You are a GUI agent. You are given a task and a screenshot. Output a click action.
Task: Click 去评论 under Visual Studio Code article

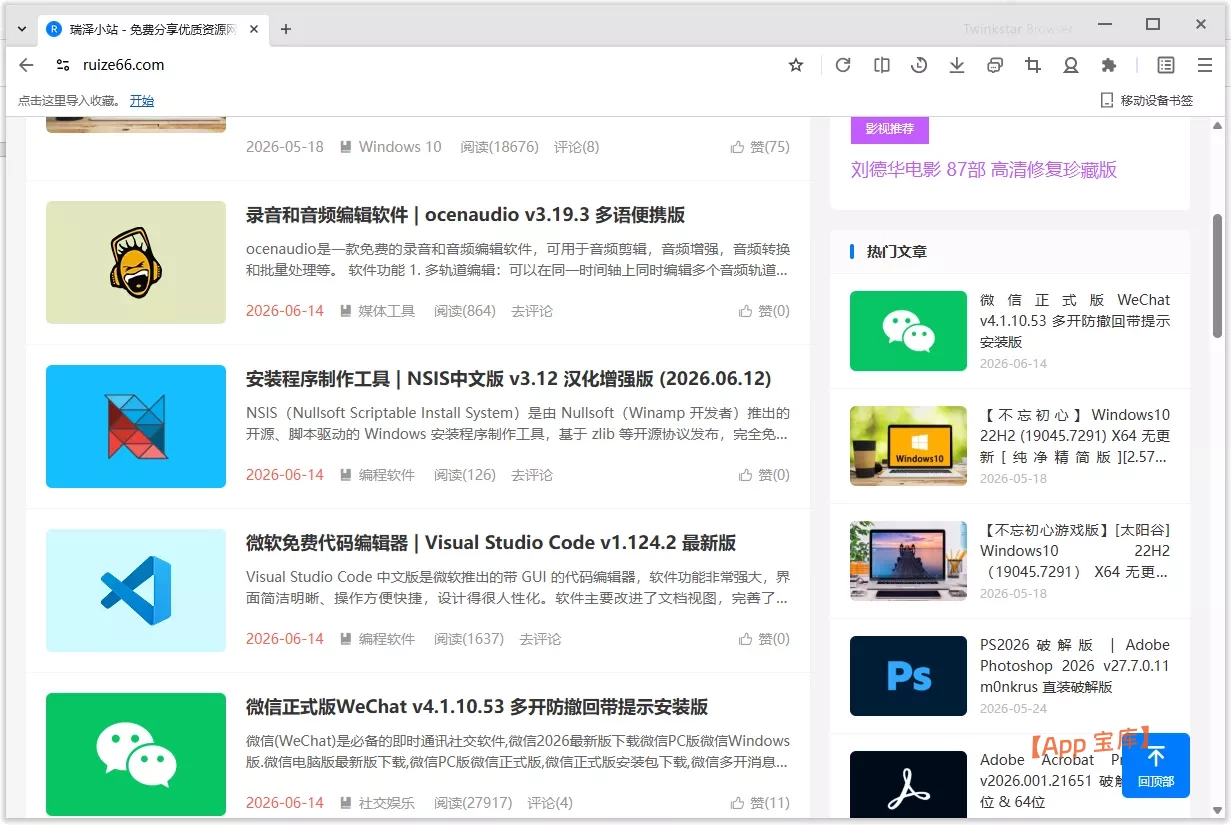click(540, 639)
